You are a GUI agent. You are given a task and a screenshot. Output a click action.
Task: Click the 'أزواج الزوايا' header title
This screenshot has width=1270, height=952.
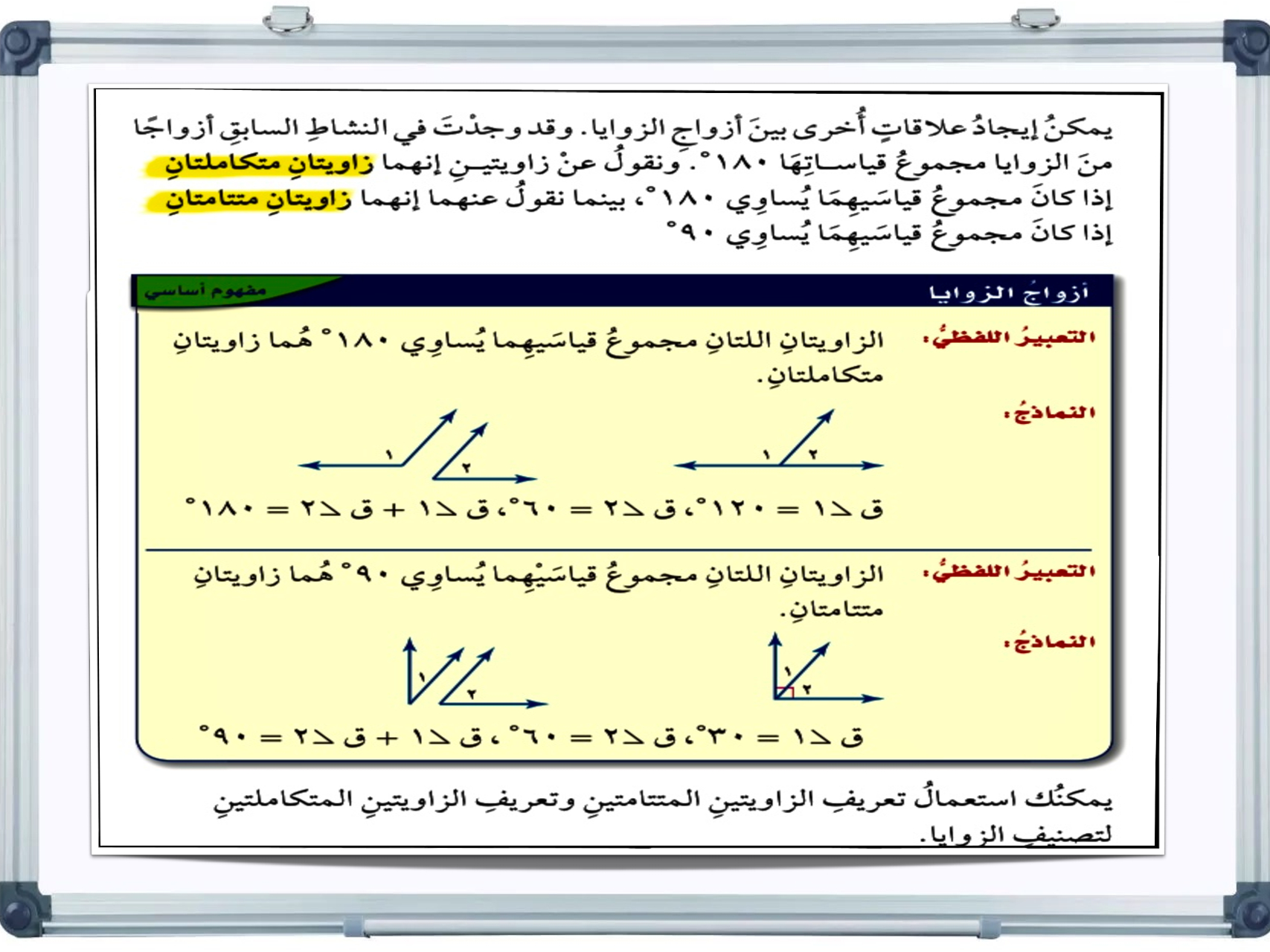click(x=1009, y=293)
